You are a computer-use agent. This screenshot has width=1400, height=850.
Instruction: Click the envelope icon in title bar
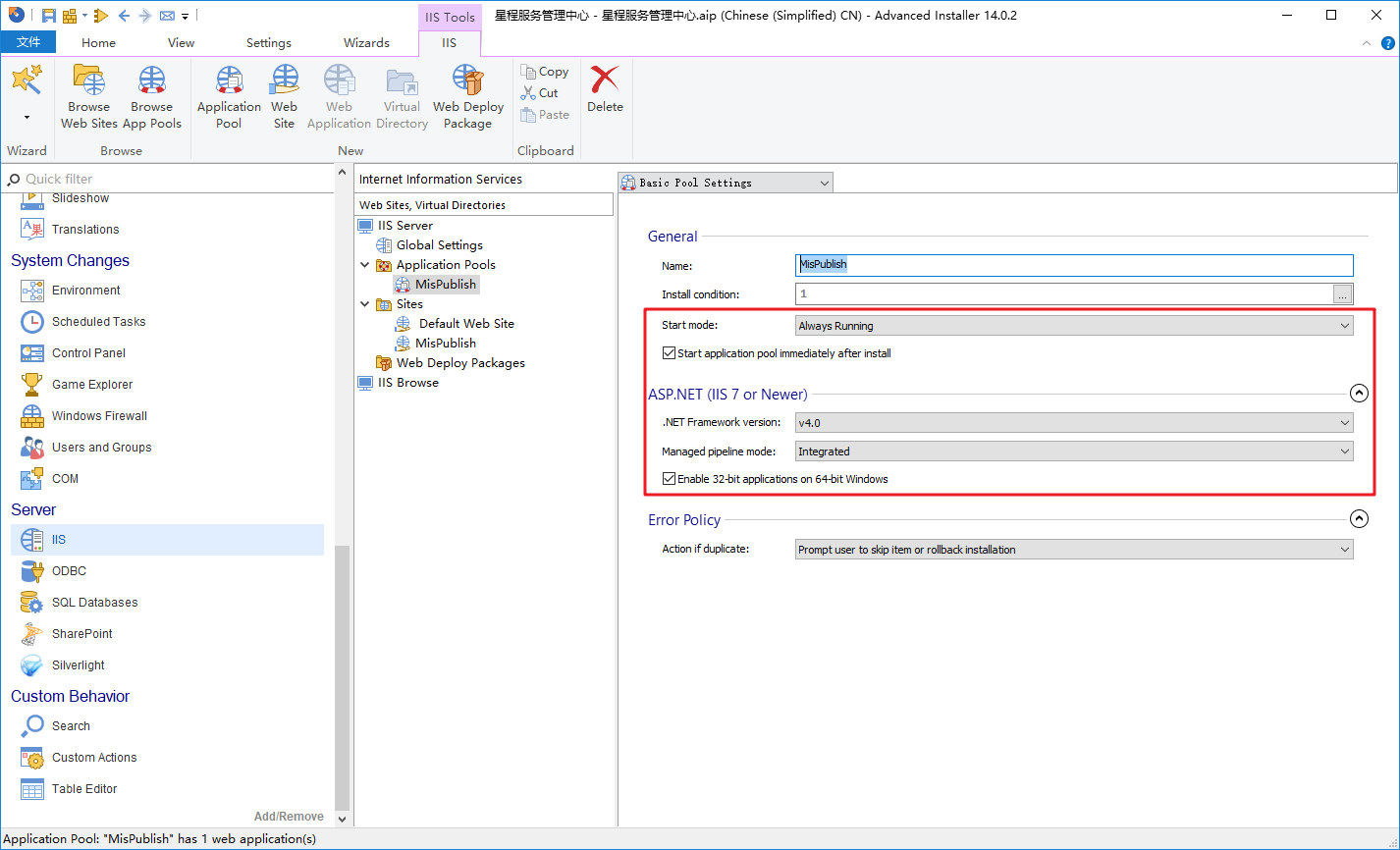167,16
